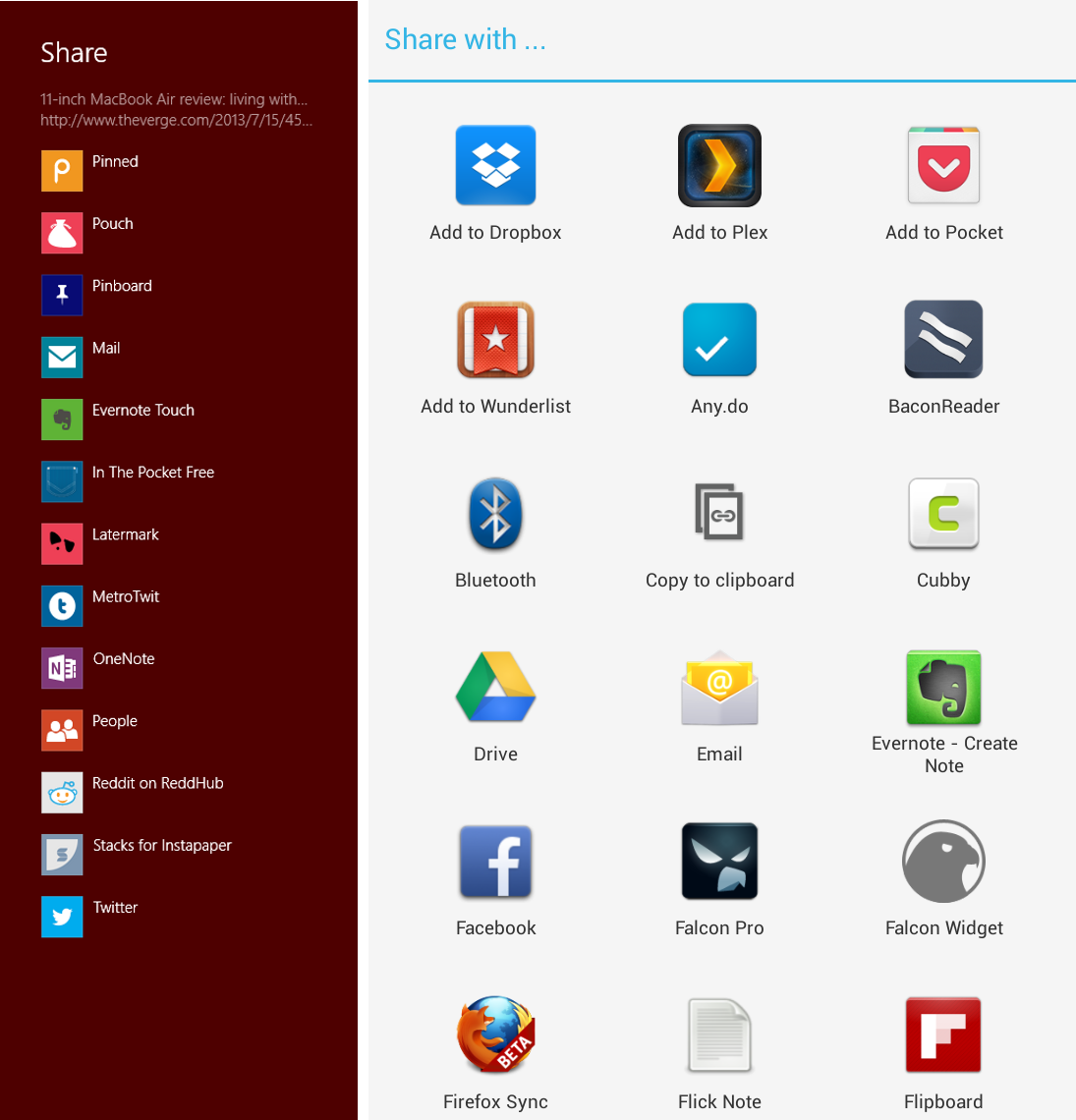Click Reddit on ReddHub entry
This screenshot has width=1076, height=1120.
click(157, 784)
